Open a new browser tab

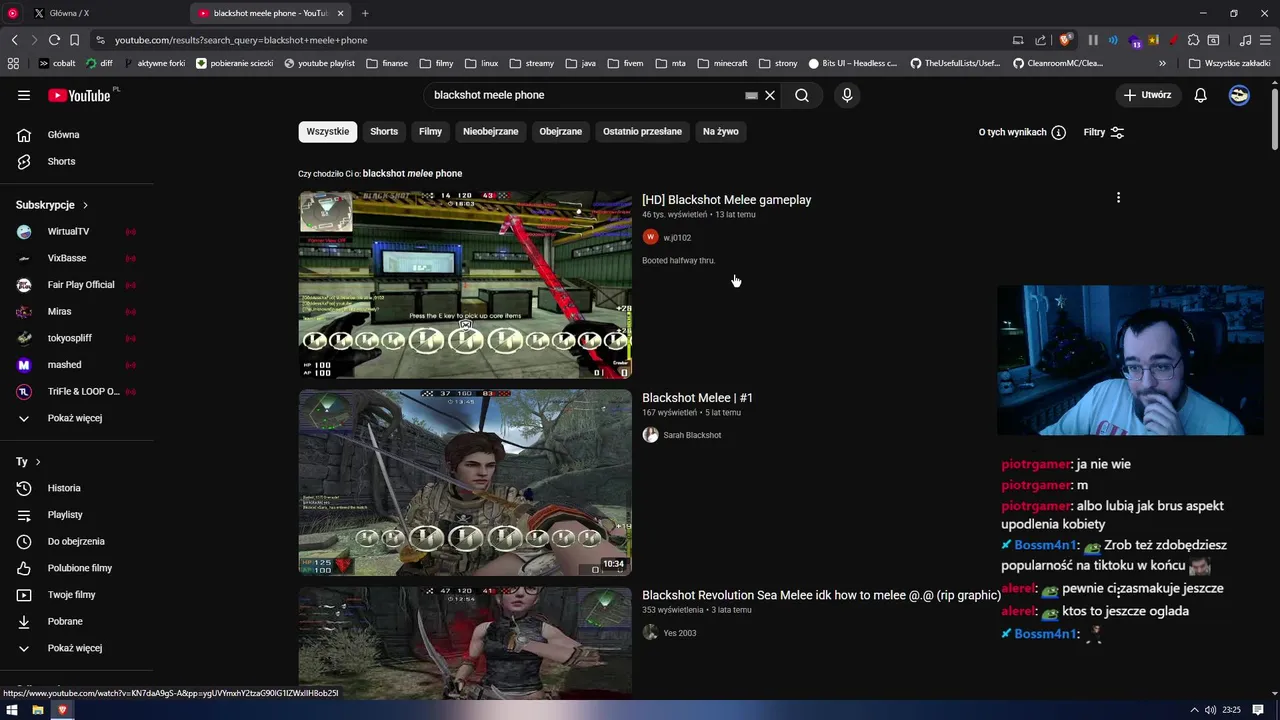(x=365, y=13)
